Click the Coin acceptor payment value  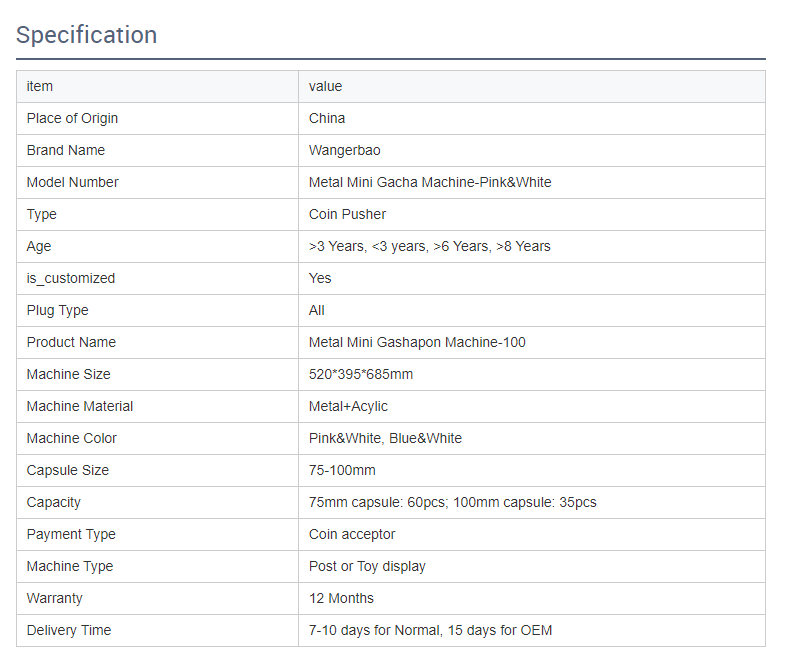[352, 534]
